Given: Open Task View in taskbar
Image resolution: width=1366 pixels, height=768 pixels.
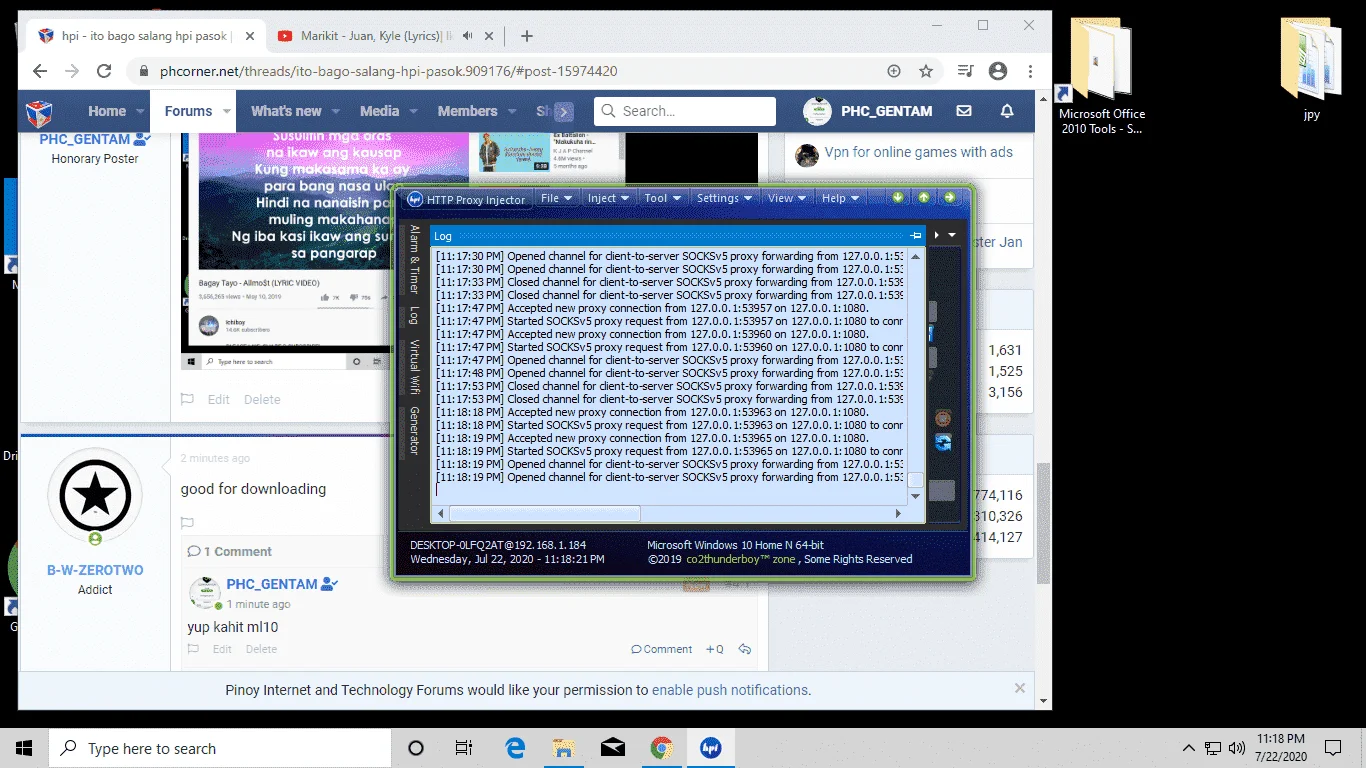Looking at the screenshot, I should tap(464, 748).
